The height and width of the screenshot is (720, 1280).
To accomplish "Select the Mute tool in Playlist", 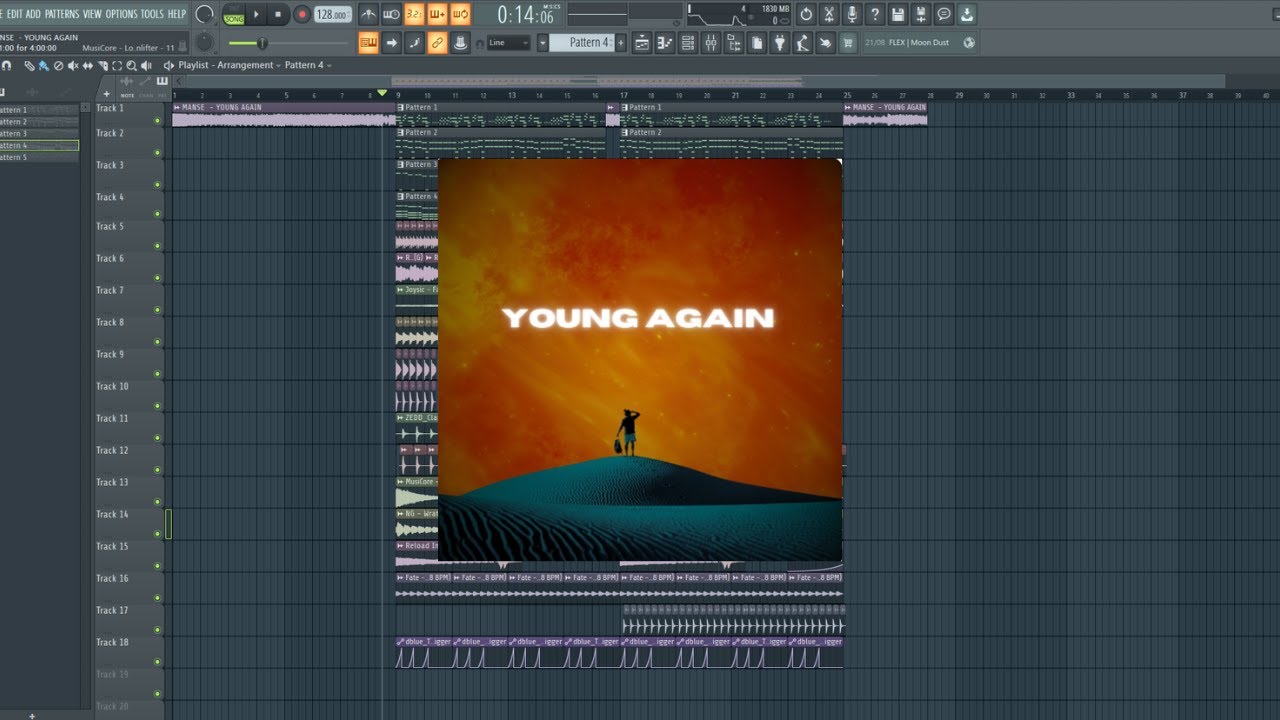I will tap(73, 65).
